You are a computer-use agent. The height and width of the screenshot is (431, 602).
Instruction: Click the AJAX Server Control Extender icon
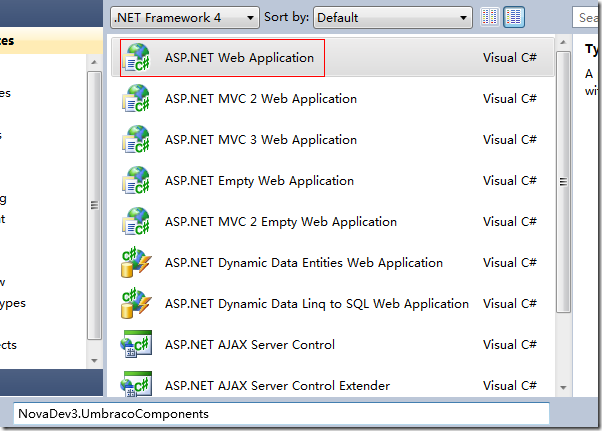click(x=136, y=385)
